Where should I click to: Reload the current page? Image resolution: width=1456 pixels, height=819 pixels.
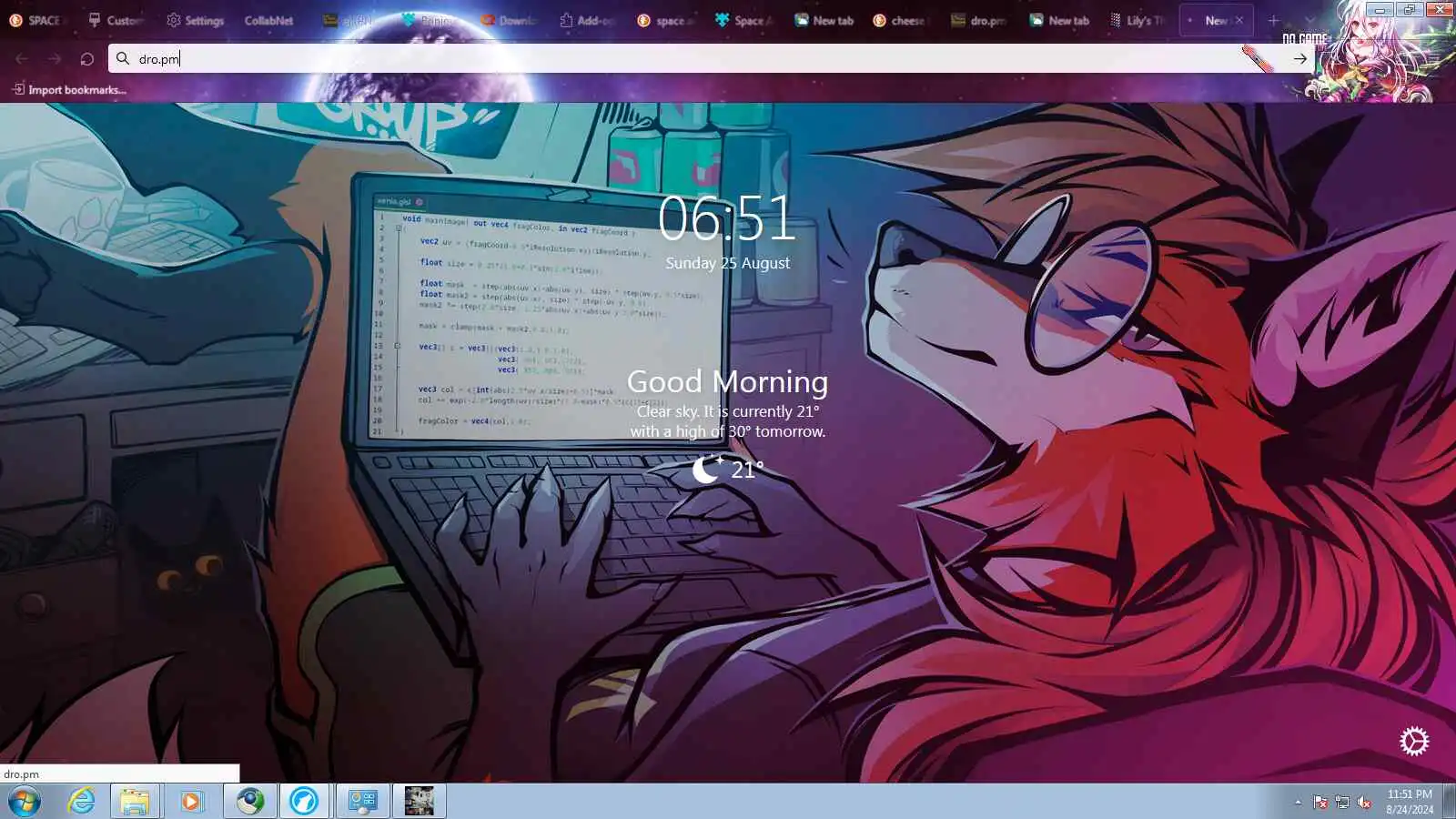pos(87,58)
